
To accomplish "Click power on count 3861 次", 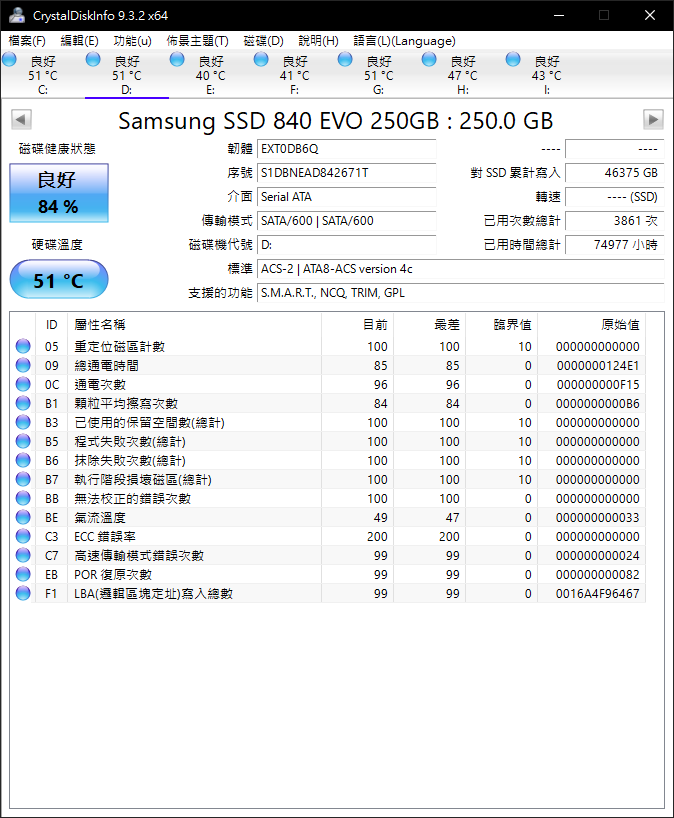I will pos(615,221).
